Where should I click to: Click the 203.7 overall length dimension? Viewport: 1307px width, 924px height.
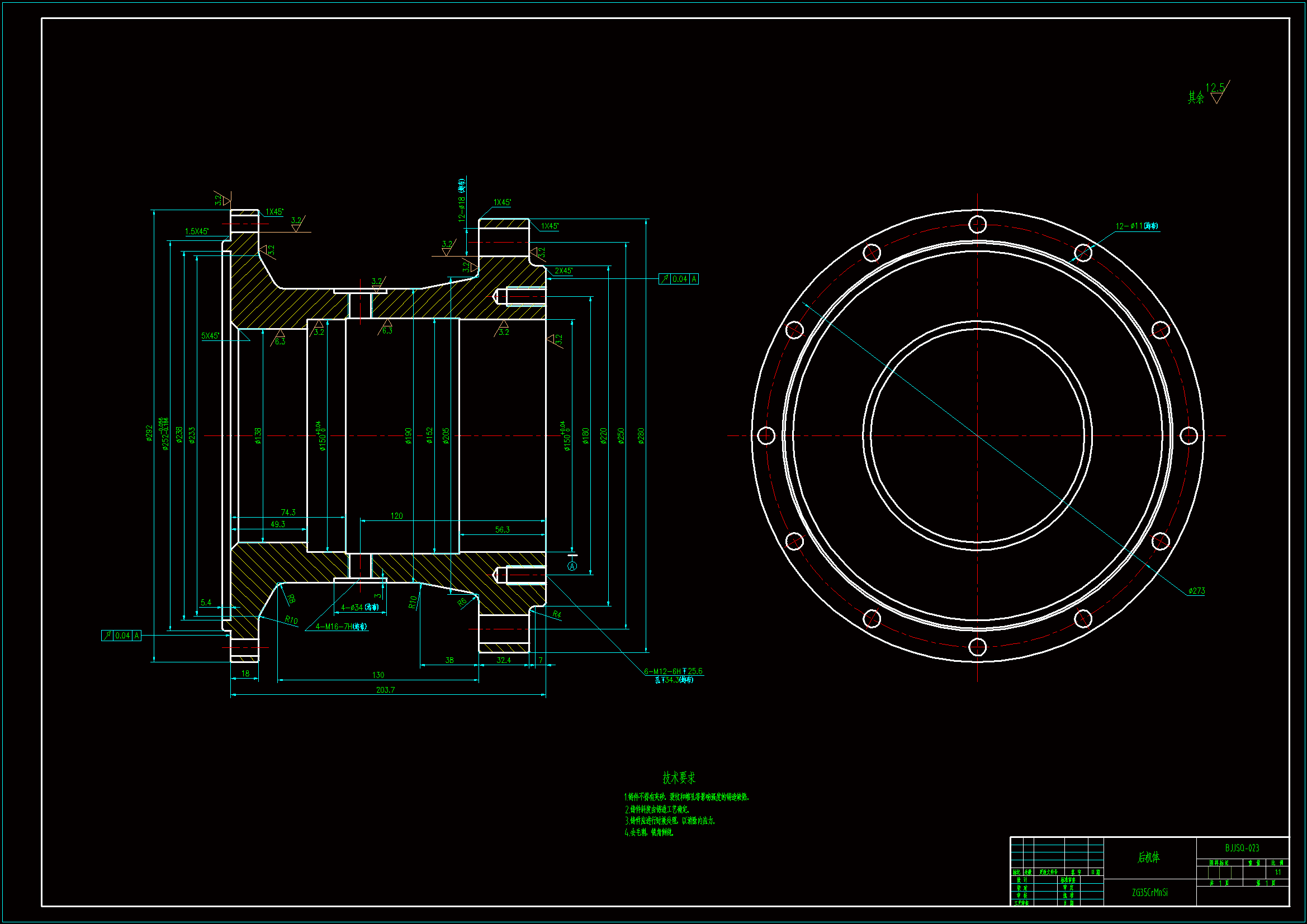click(x=385, y=689)
